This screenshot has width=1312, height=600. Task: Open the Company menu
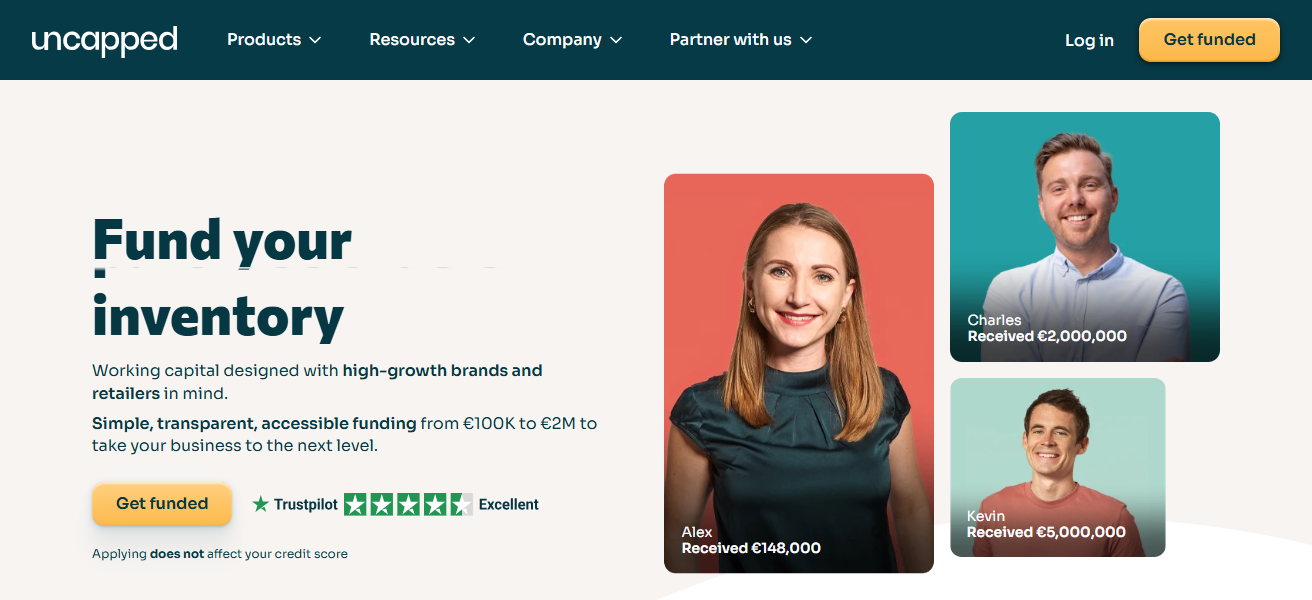click(562, 40)
